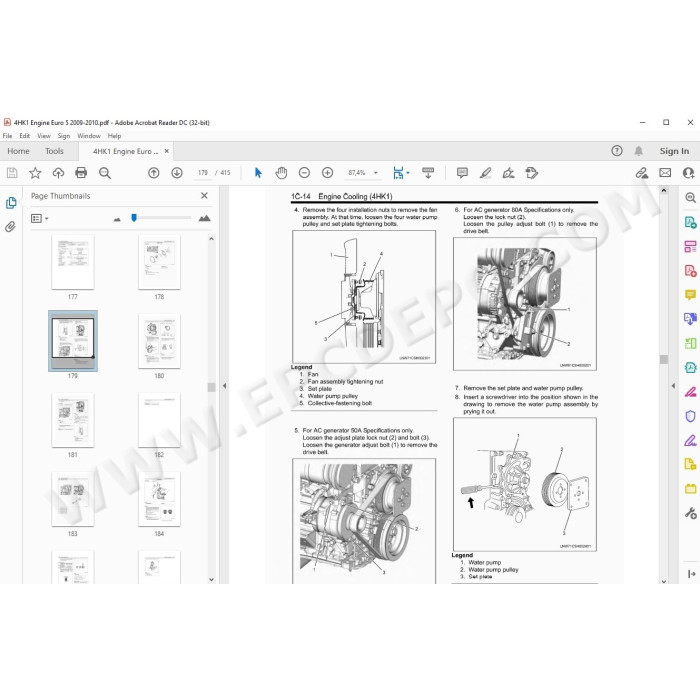Image resolution: width=700 pixels, height=700 pixels.
Task: Click the Sign In button
Action: [674, 151]
